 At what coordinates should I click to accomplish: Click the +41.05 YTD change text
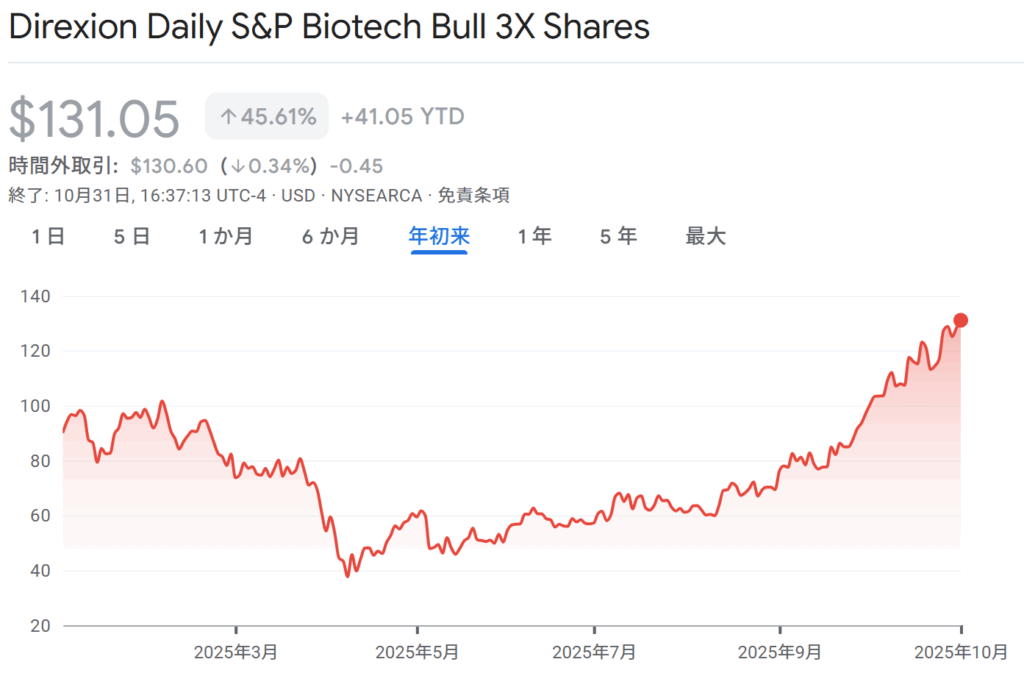click(x=402, y=117)
